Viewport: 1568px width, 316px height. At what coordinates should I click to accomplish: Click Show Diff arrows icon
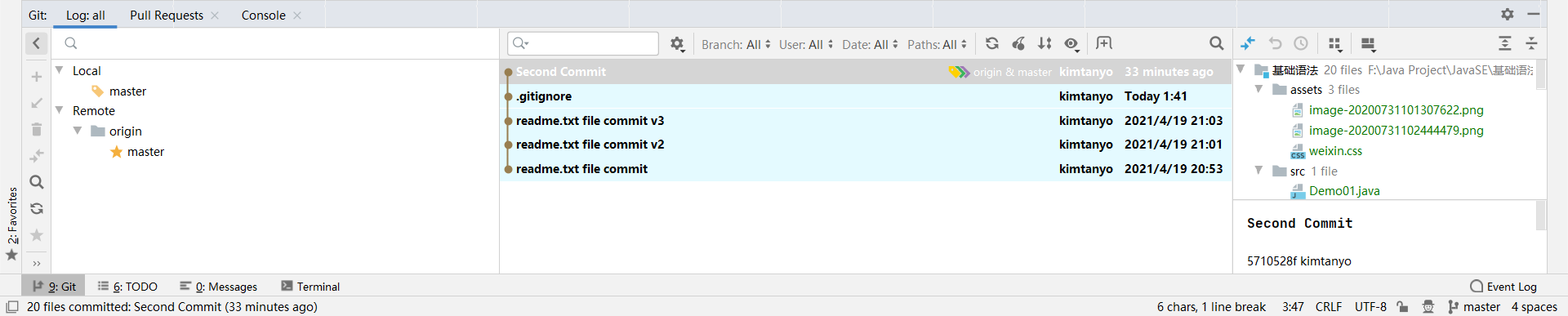coord(1248,43)
